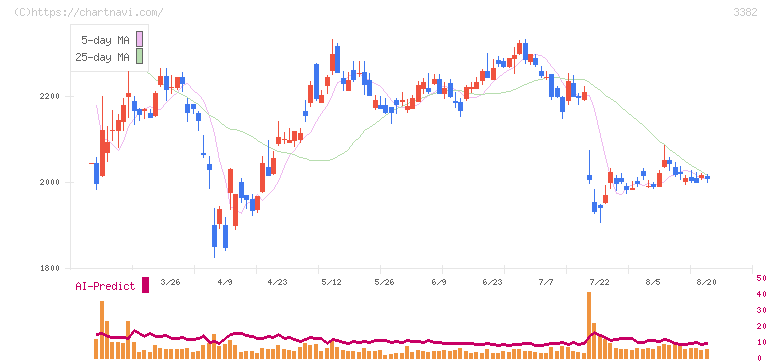Click the 25-day MA legend label

(102, 57)
